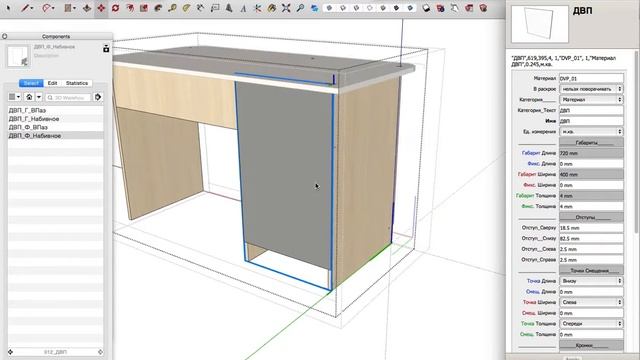The width and height of the screenshot is (640, 360).
Task: Click the 'Отступы' section header button
Action: click(x=591, y=217)
